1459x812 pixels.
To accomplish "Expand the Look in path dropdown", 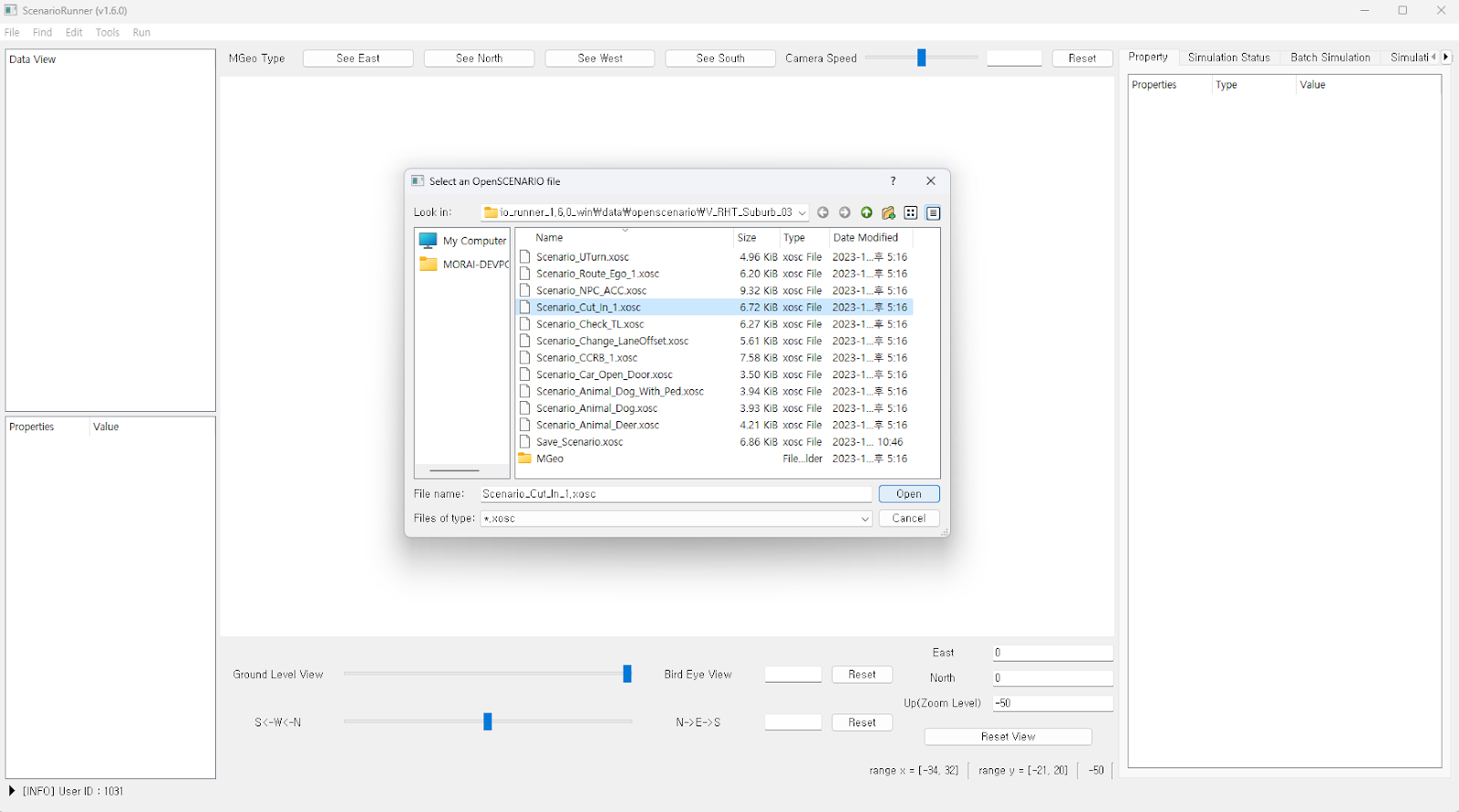I will pyautogui.click(x=802, y=212).
